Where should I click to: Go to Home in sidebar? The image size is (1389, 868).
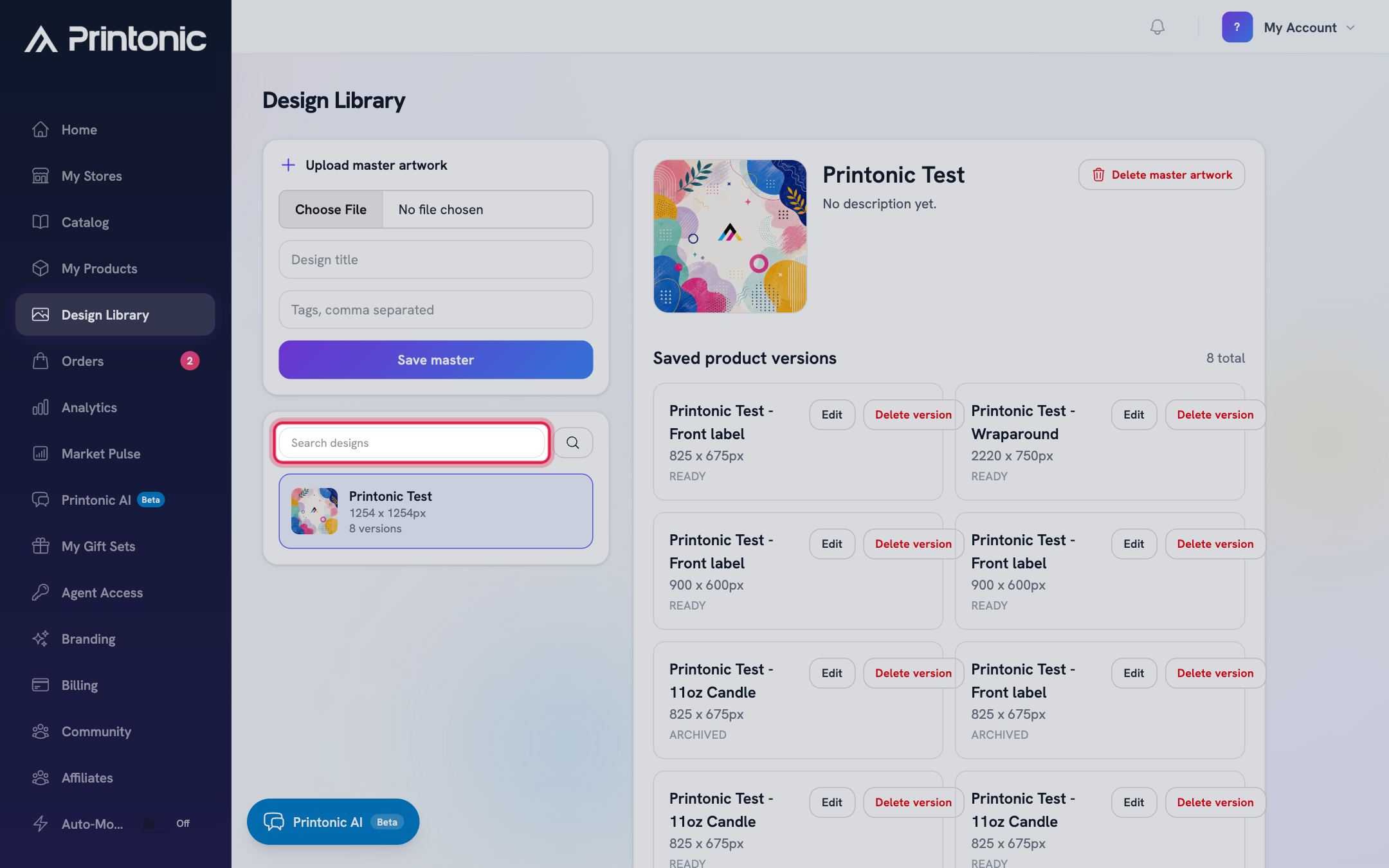[x=115, y=129]
